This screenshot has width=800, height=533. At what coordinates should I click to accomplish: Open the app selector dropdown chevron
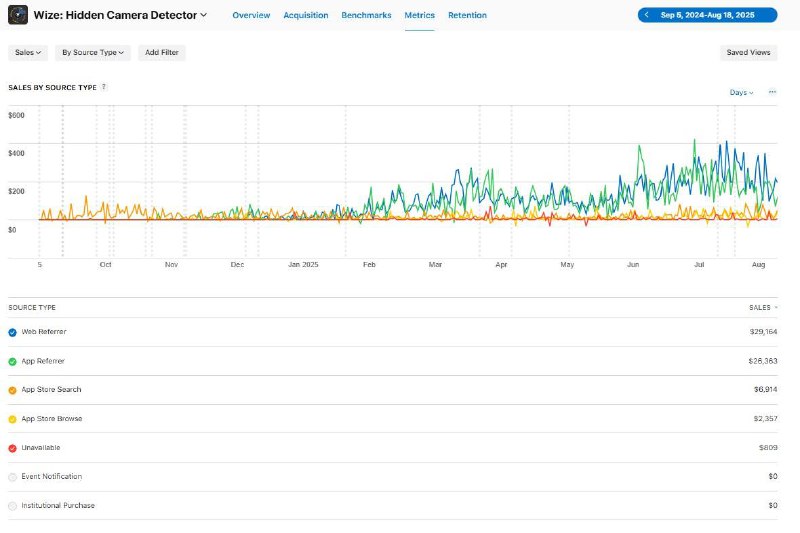(204, 15)
